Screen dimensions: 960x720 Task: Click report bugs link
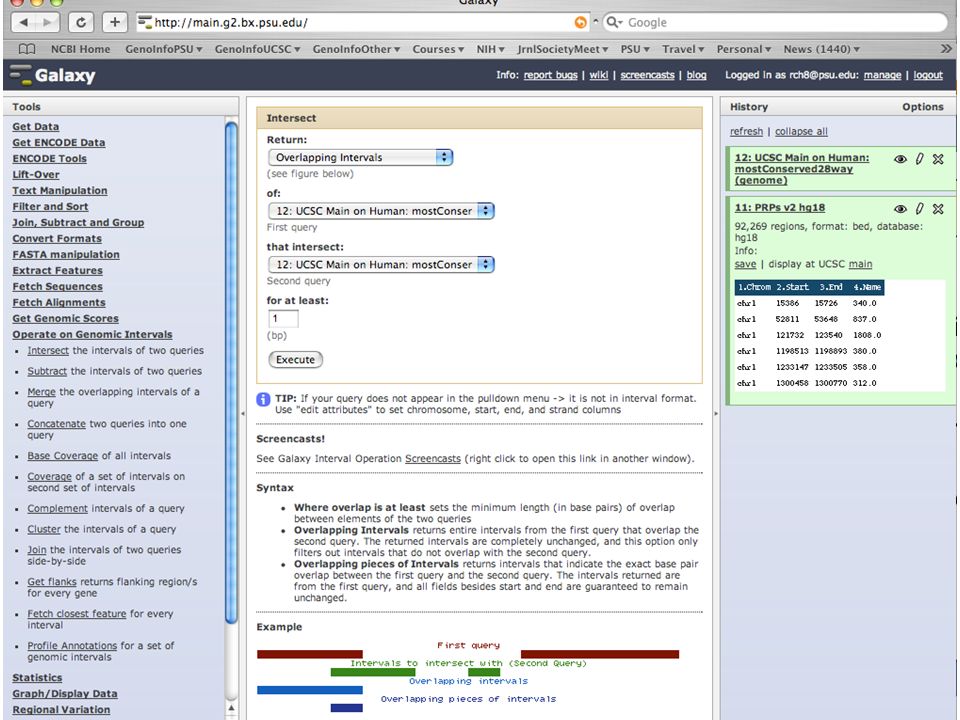point(550,75)
